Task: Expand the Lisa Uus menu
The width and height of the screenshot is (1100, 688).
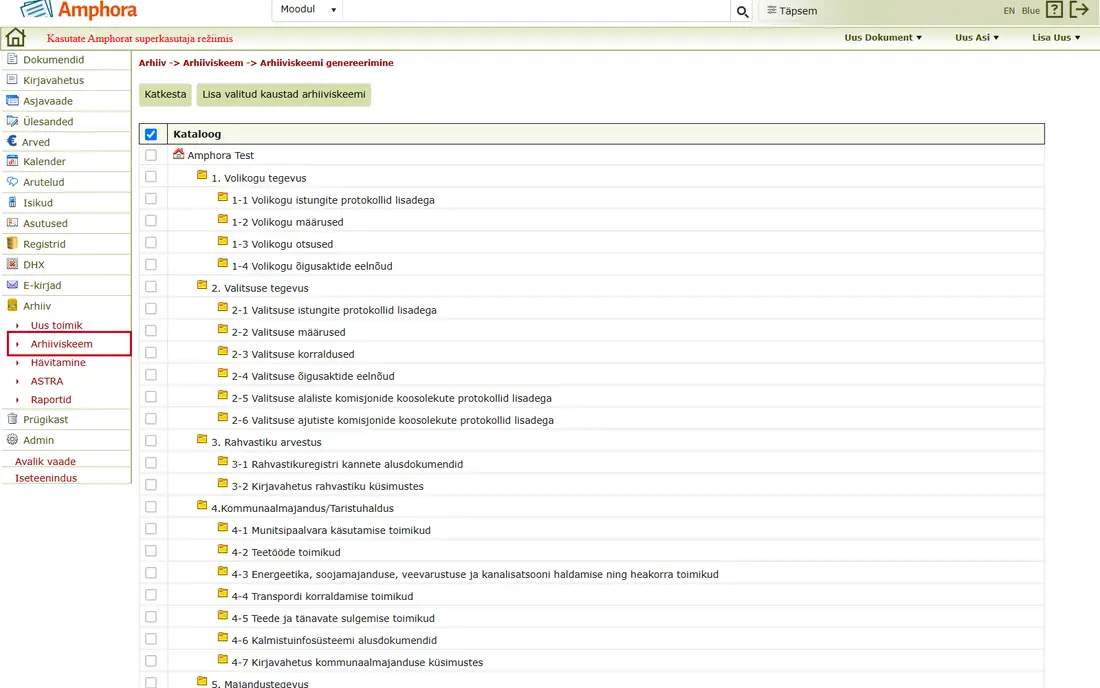Action: (x=1056, y=37)
